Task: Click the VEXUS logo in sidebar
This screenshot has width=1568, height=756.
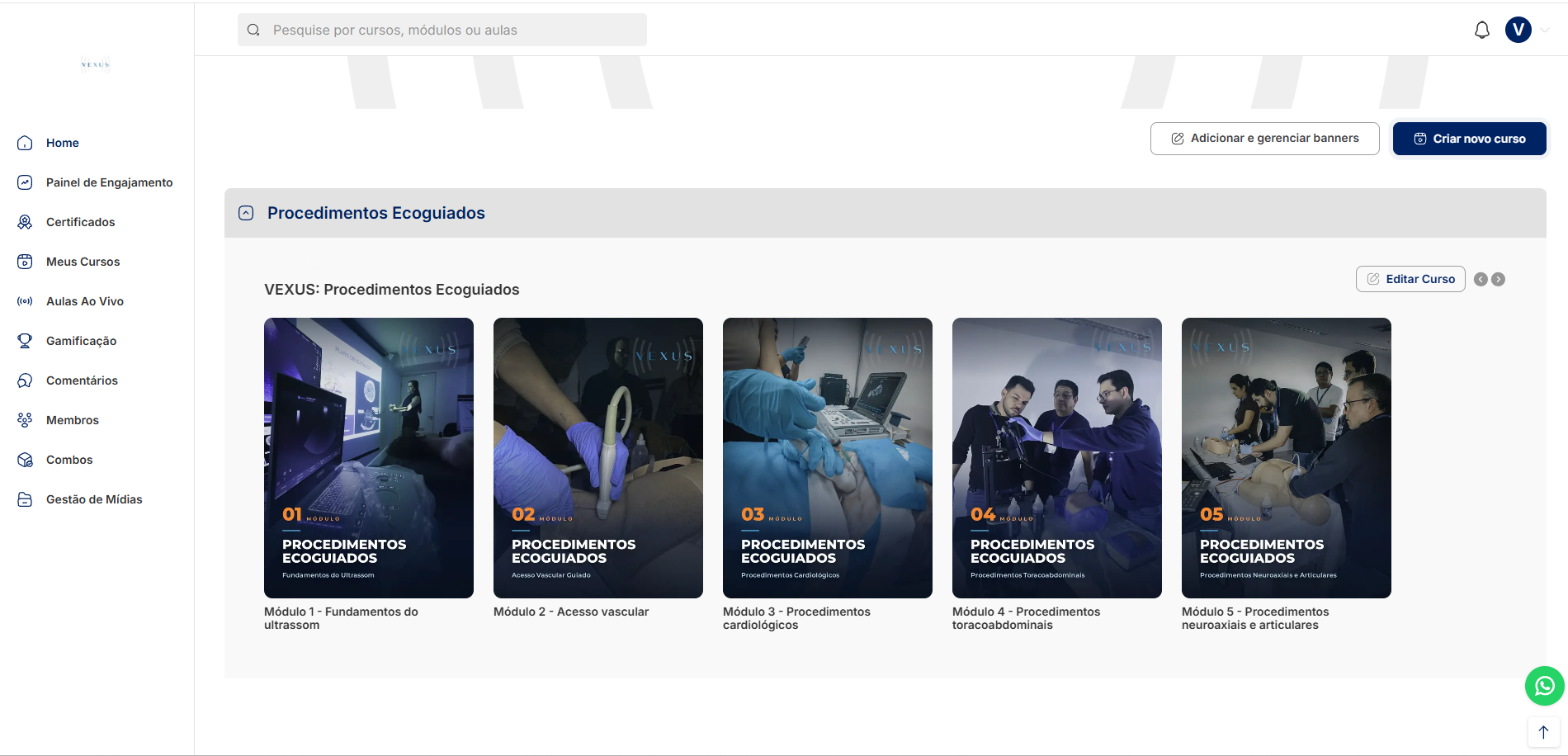Action: point(96,64)
